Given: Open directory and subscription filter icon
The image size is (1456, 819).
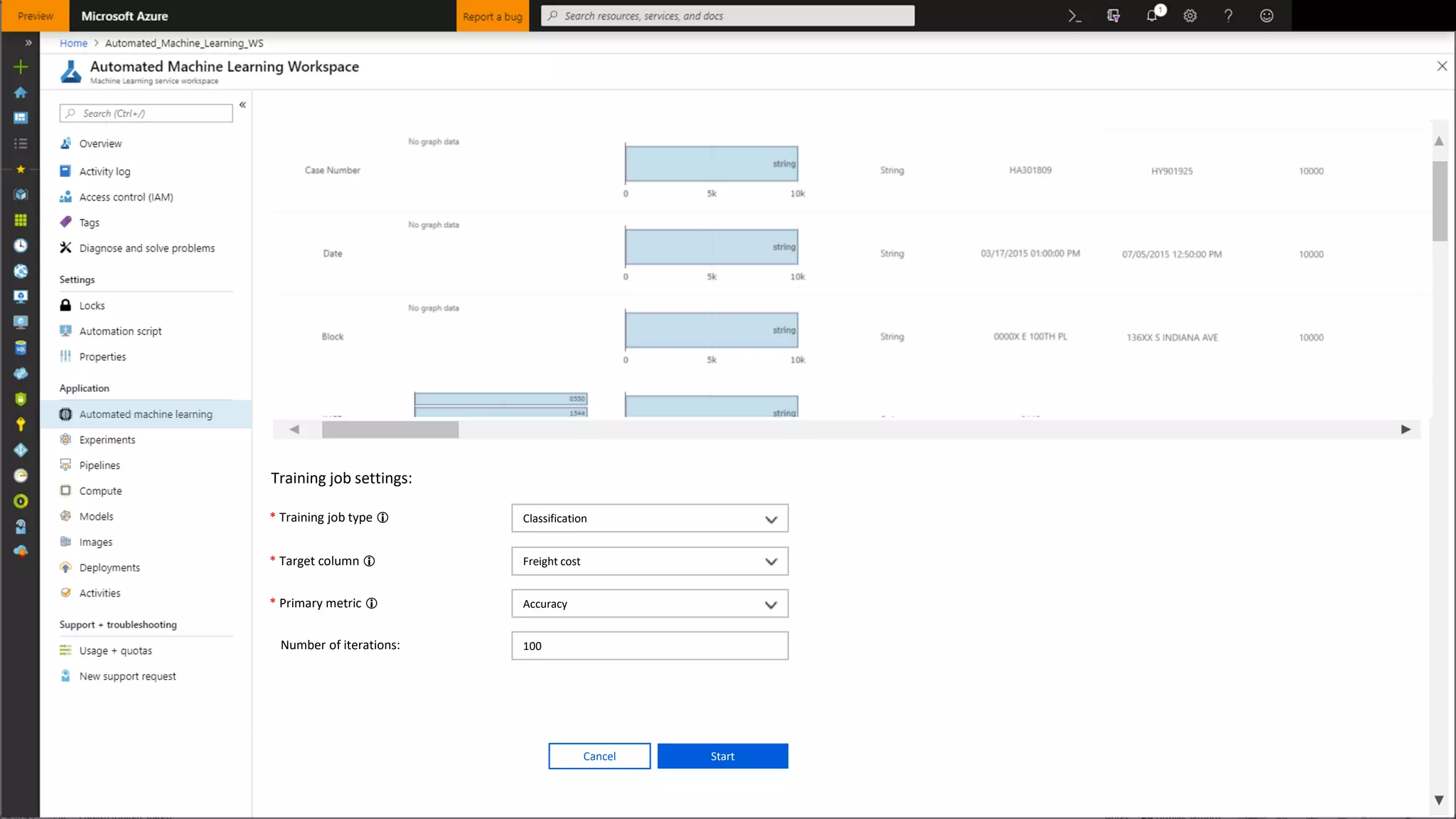Looking at the screenshot, I should coord(1113,16).
